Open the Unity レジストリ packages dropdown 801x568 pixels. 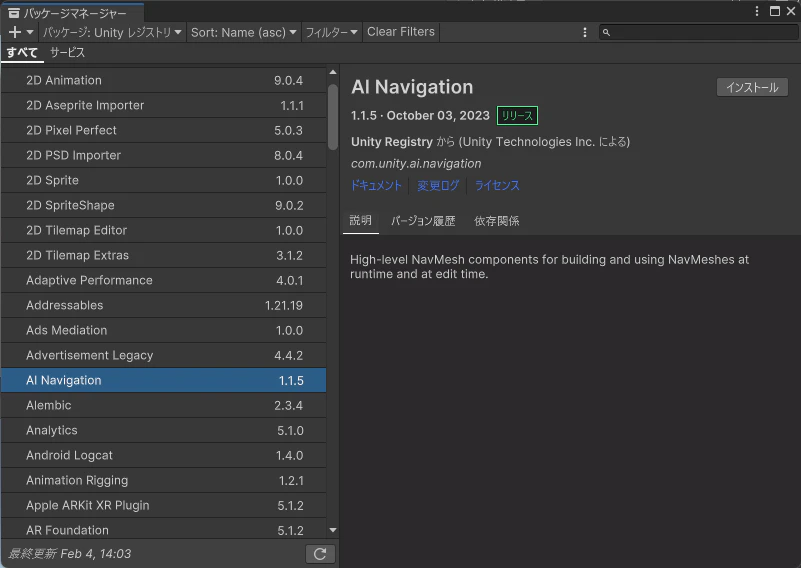tap(112, 32)
